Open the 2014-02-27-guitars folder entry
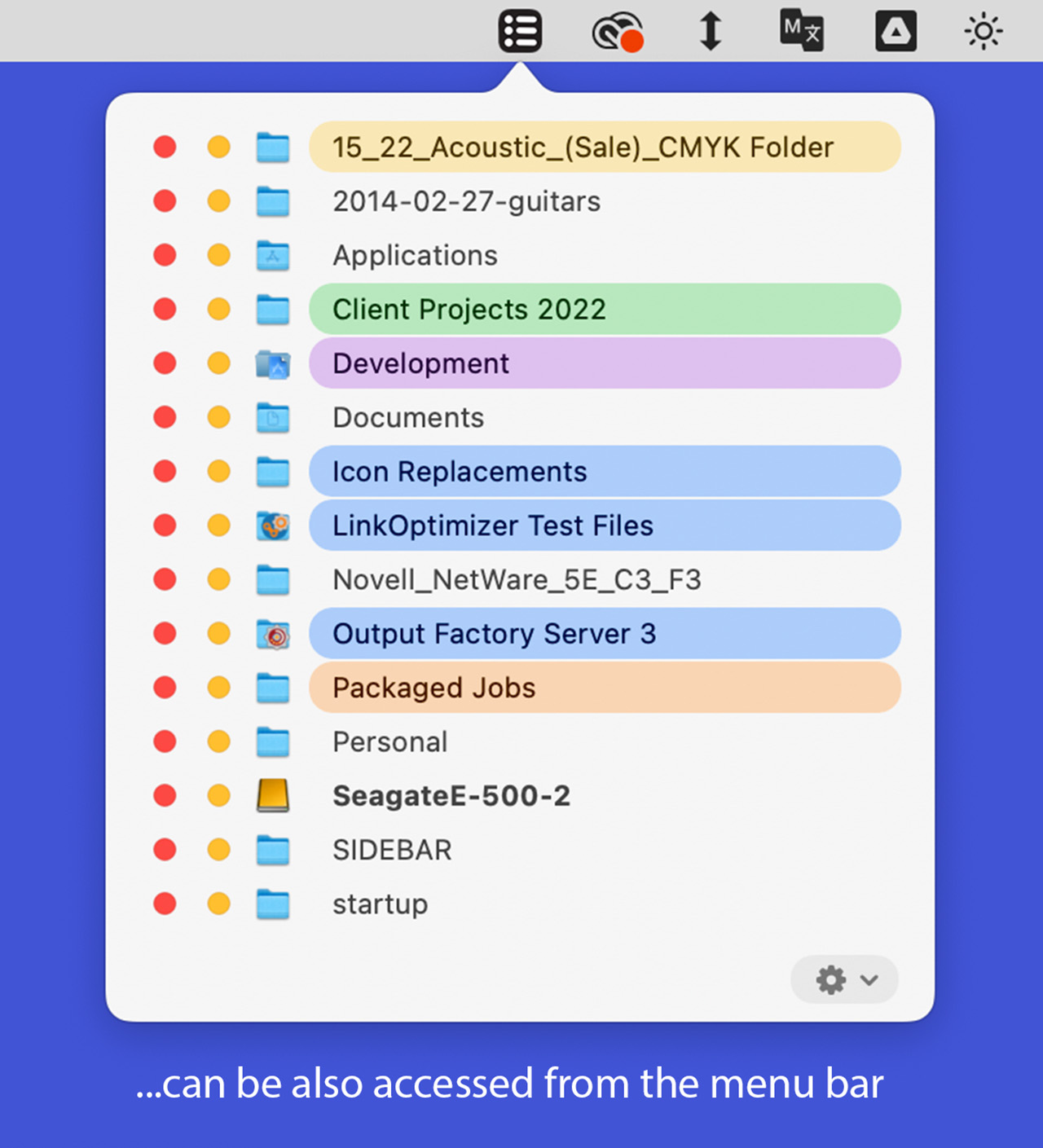Image resolution: width=1043 pixels, height=1148 pixels. (467, 201)
